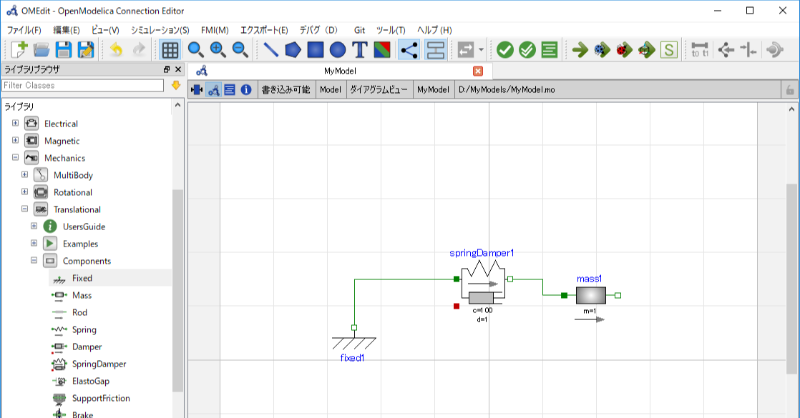Screen dimensions: 800x418
Task: Toggle transition mode button
Action: pos(435,50)
